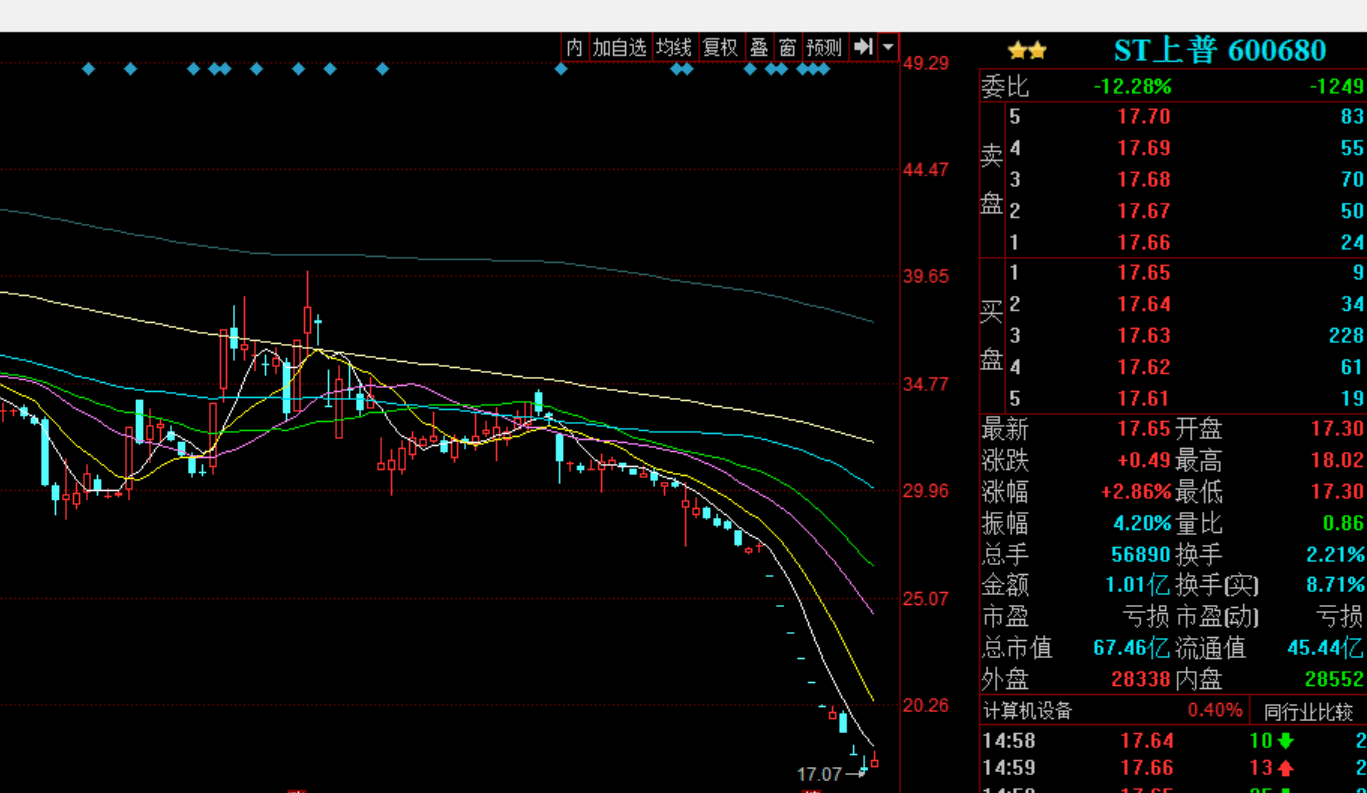Select sell level 5 price 17.70
This screenshot has width=1367, height=793.
pos(1143,117)
